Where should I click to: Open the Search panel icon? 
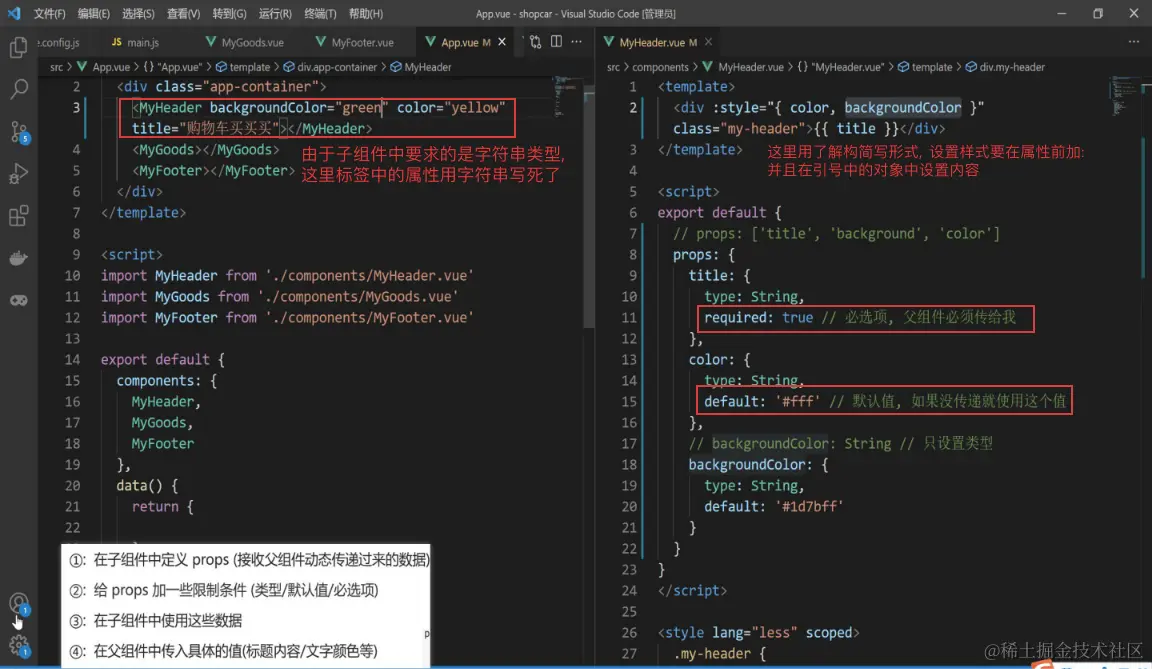click(x=18, y=90)
